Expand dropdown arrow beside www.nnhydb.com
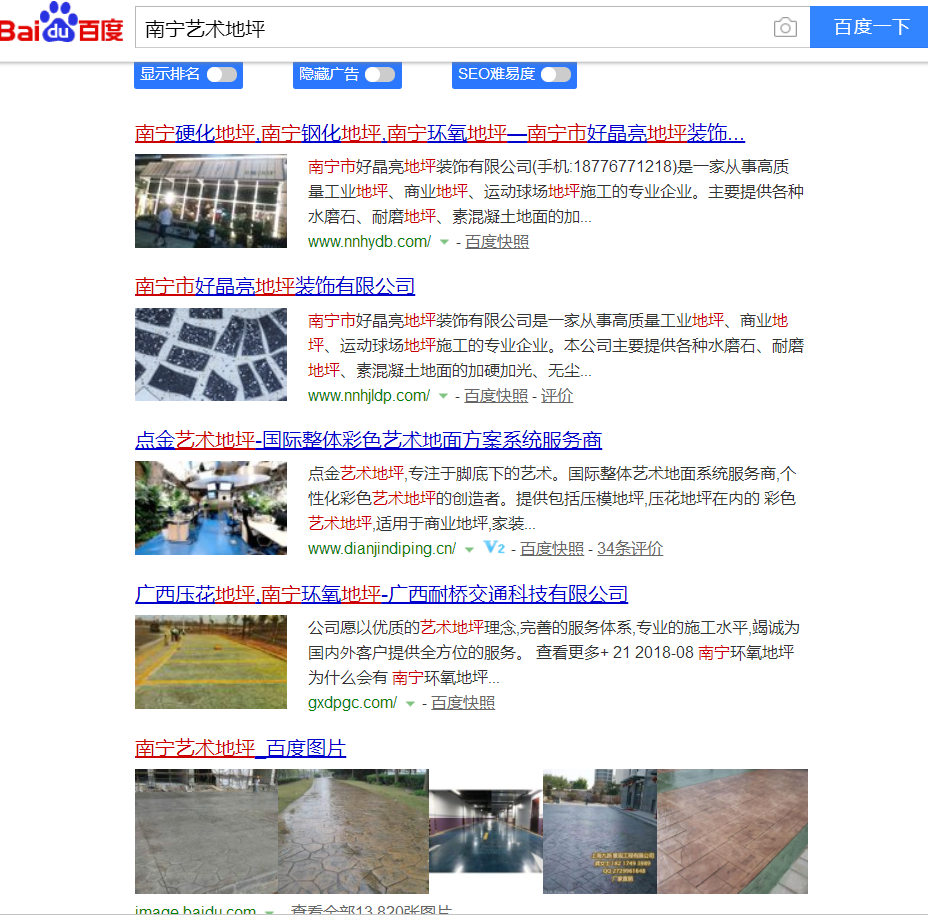The image size is (928, 918). coord(444,242)
